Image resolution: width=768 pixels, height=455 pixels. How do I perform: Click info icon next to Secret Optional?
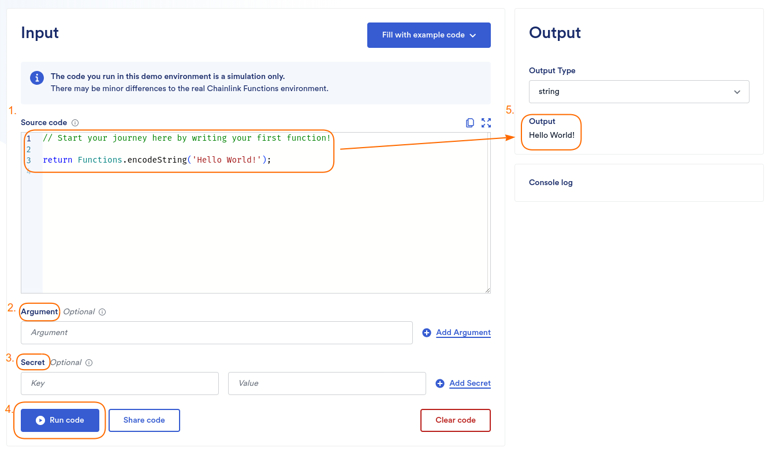click(x=89, y=363)
